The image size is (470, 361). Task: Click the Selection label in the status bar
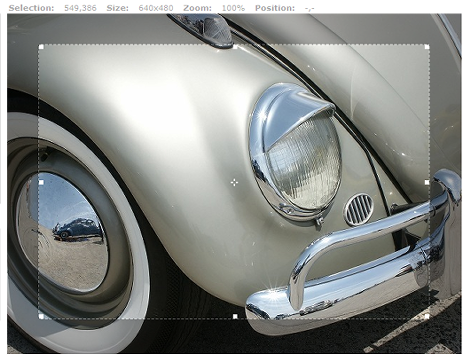pos(31,8)
